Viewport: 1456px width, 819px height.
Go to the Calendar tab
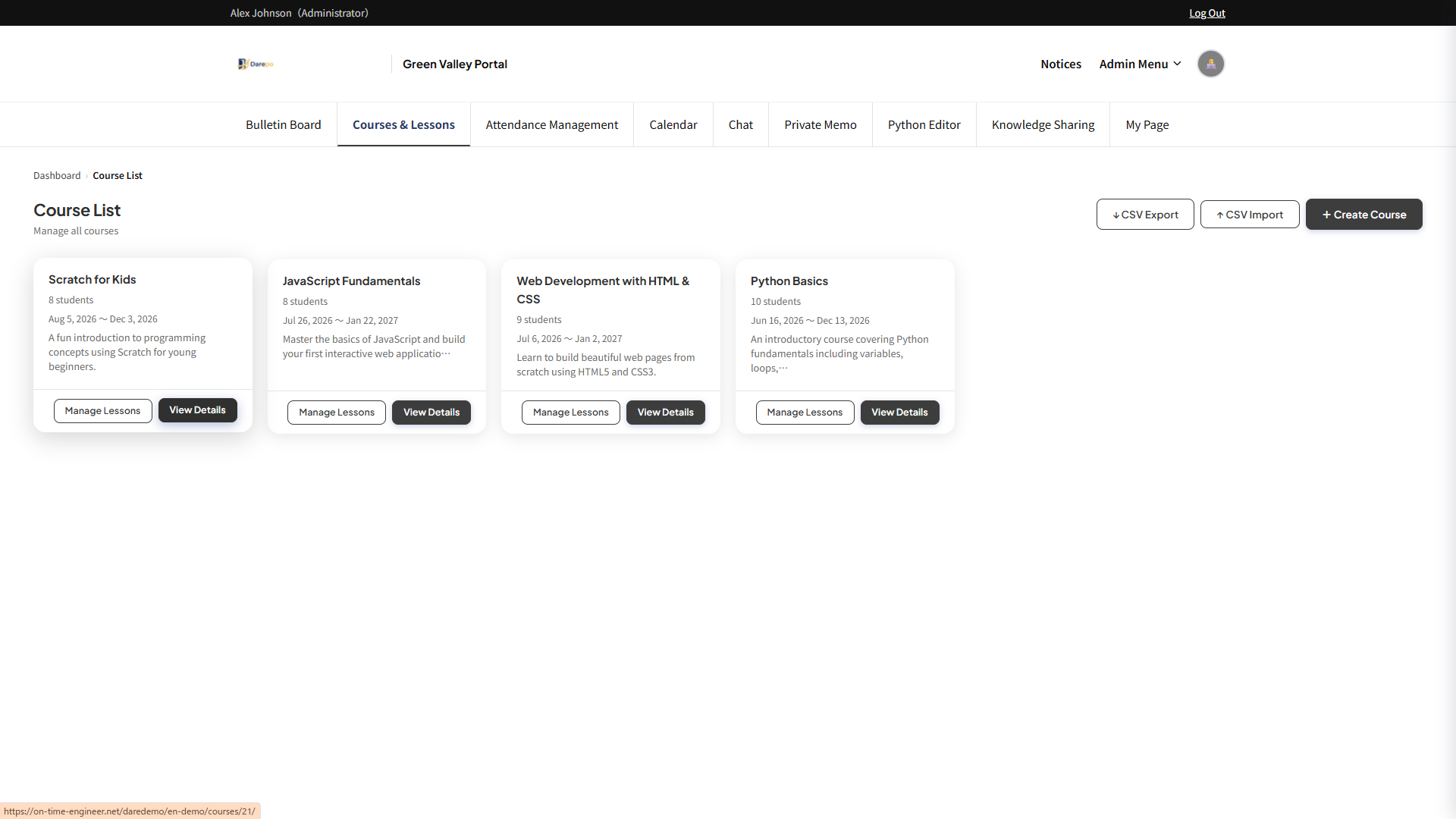click(x=673, y=124)
